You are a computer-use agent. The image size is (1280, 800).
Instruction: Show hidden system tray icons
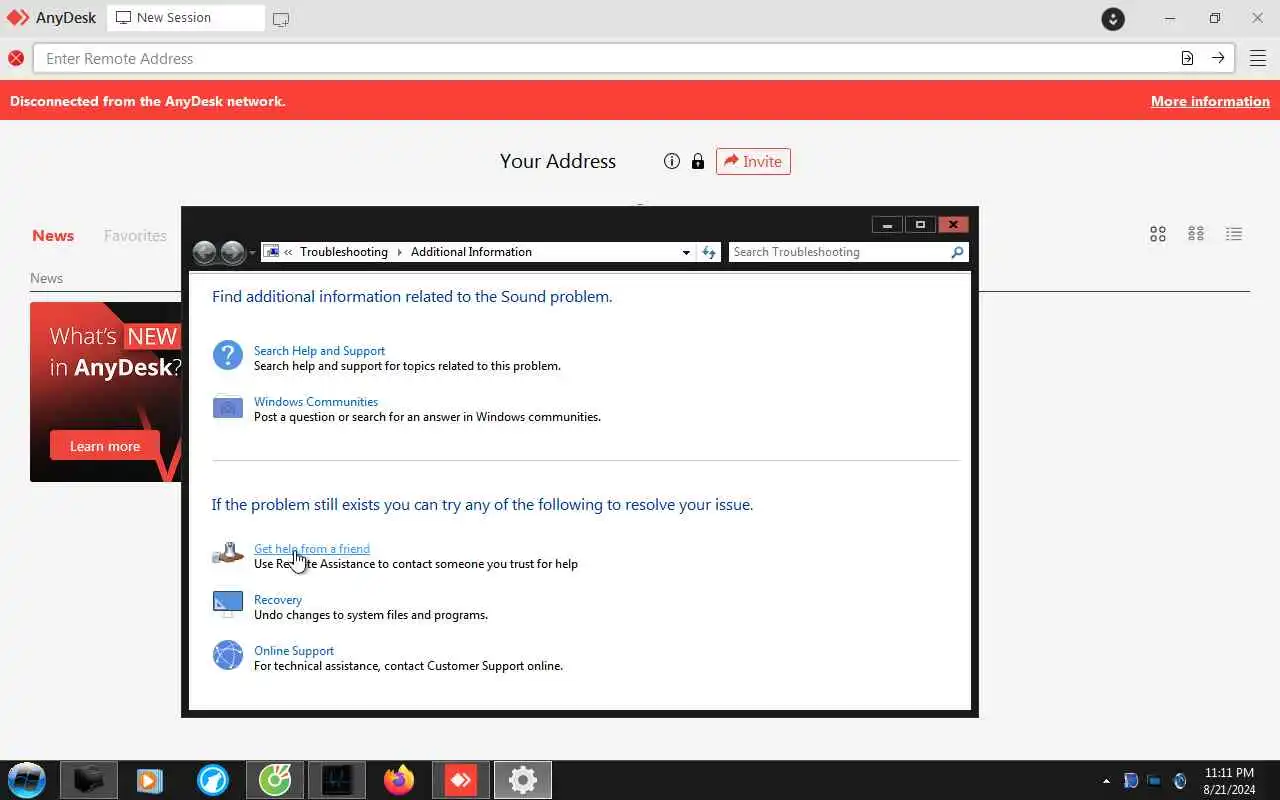(x=1106, y=781)
